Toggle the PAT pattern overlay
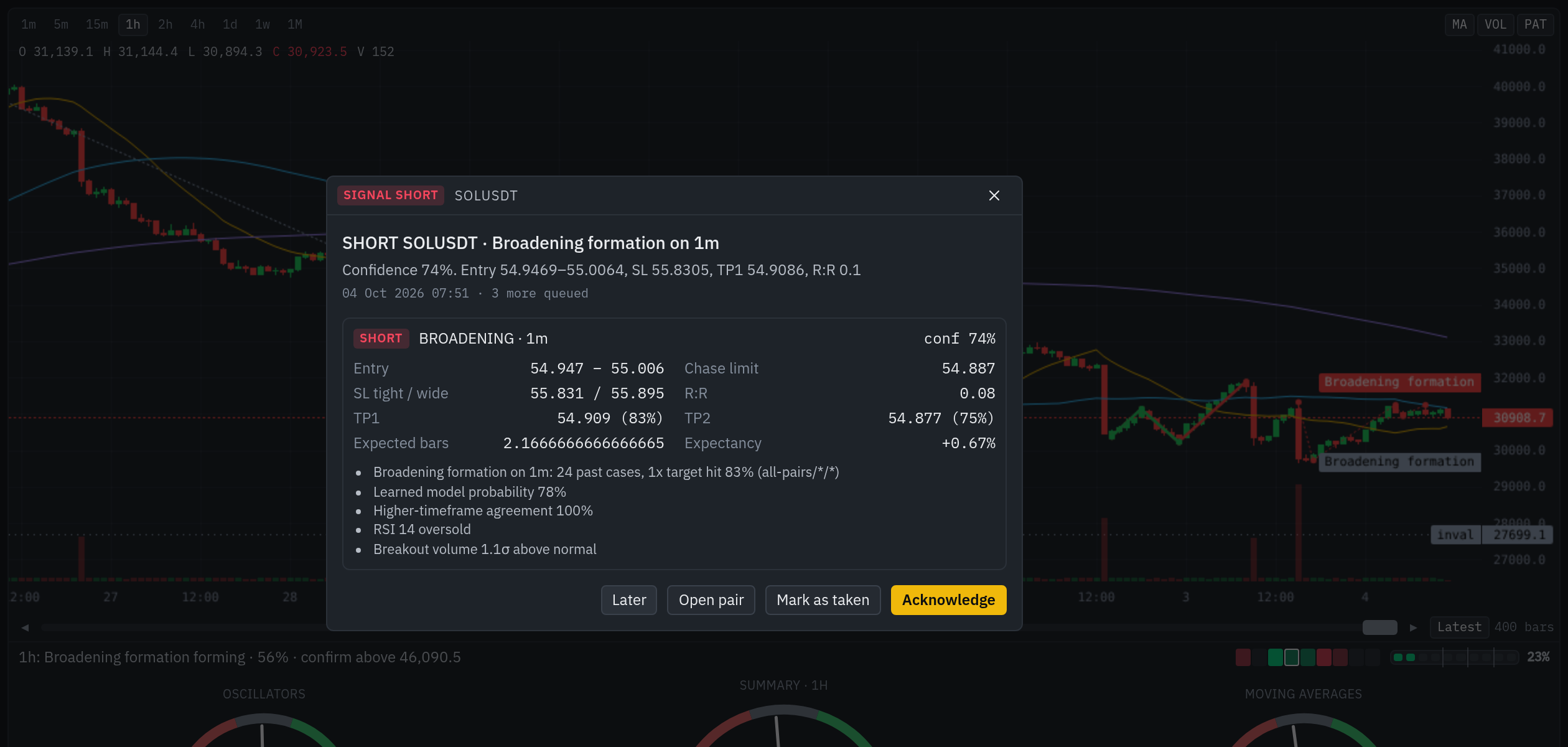1568x747 pixels. pos(1535,24)
